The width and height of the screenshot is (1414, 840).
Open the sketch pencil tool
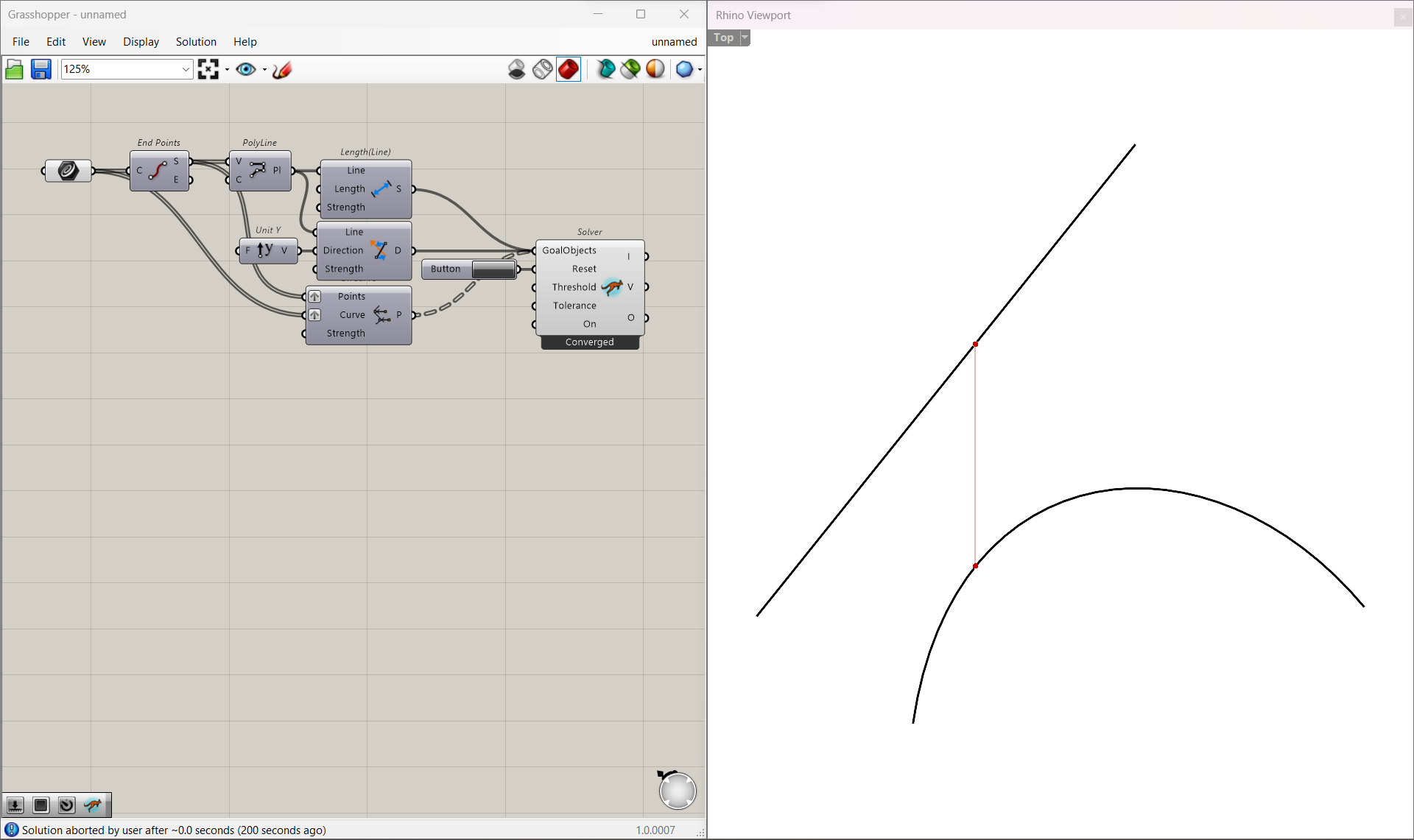point(282,69)
